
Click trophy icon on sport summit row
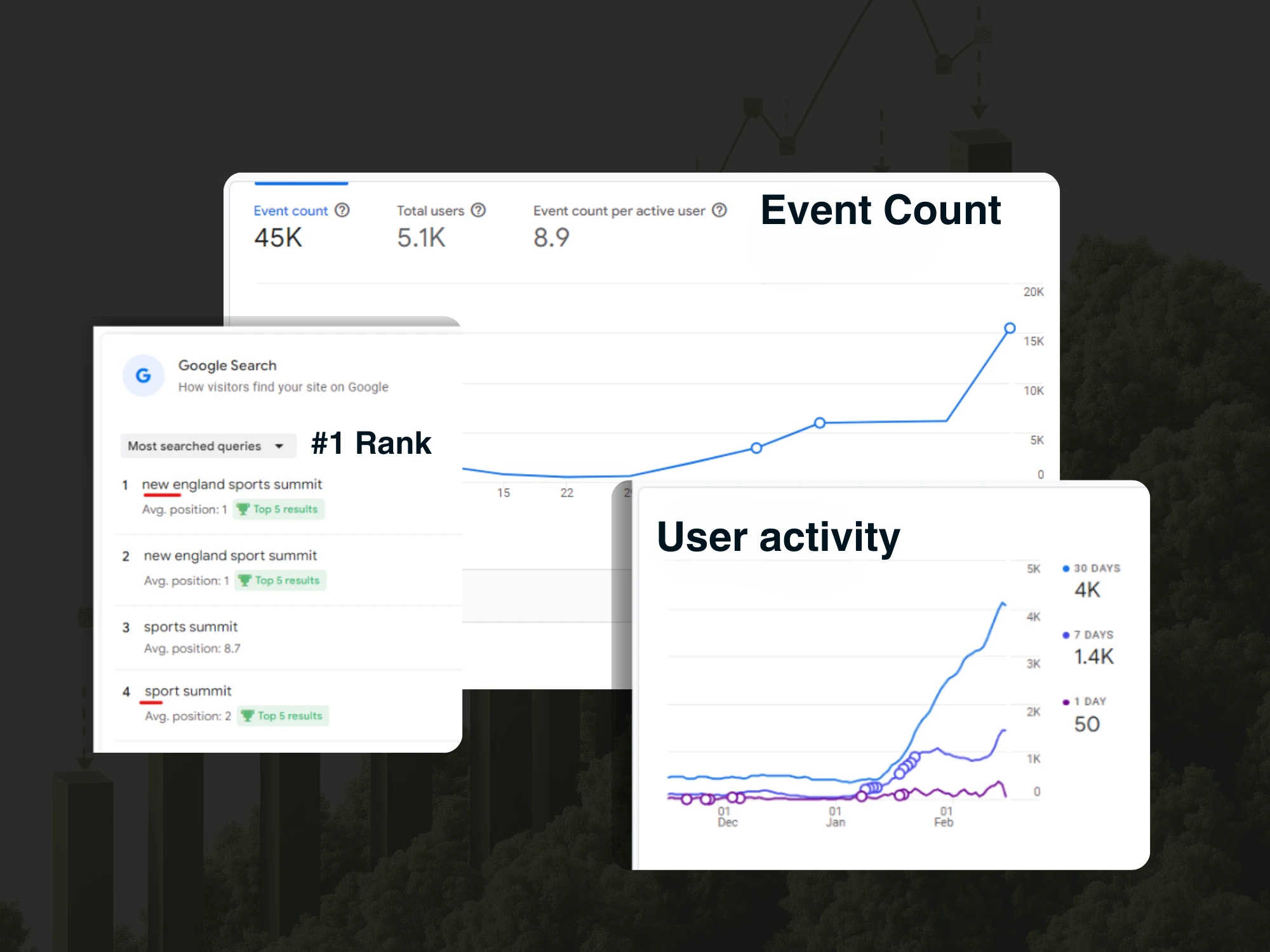click(247, 715)
